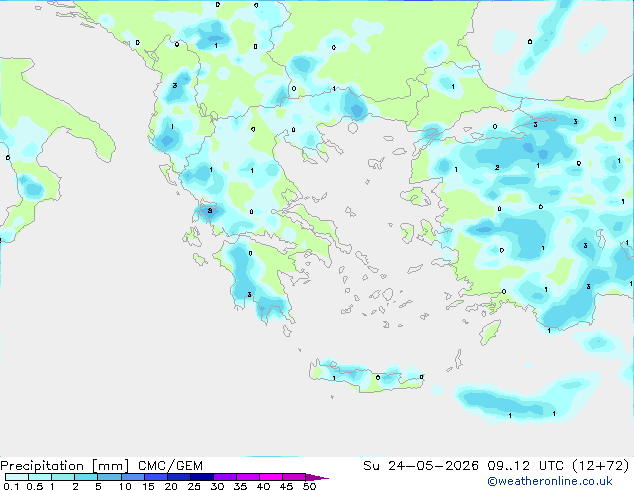
Task: Click the 2–5 mm legend swatch
Action: tap(86, 477)
